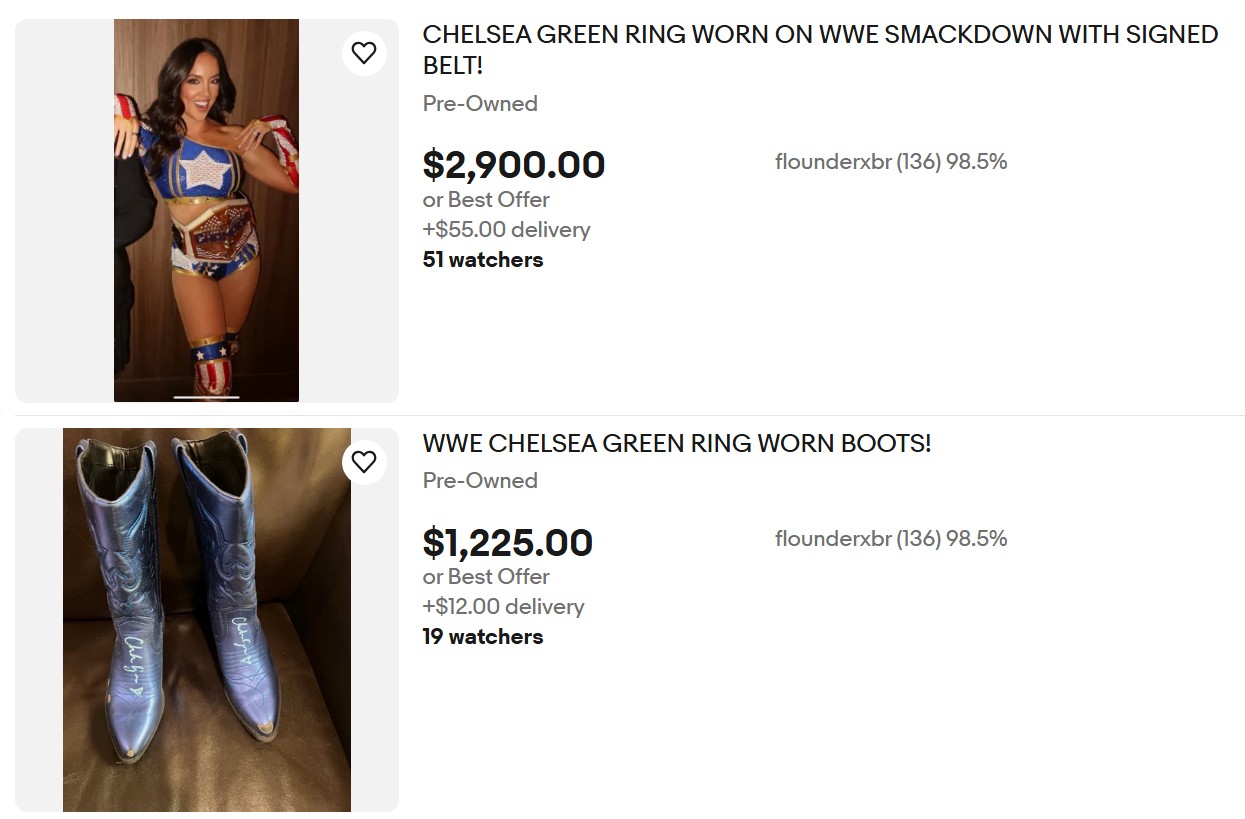Select 'or Best Offer' under the $1,225.00 price

point(486,577)
